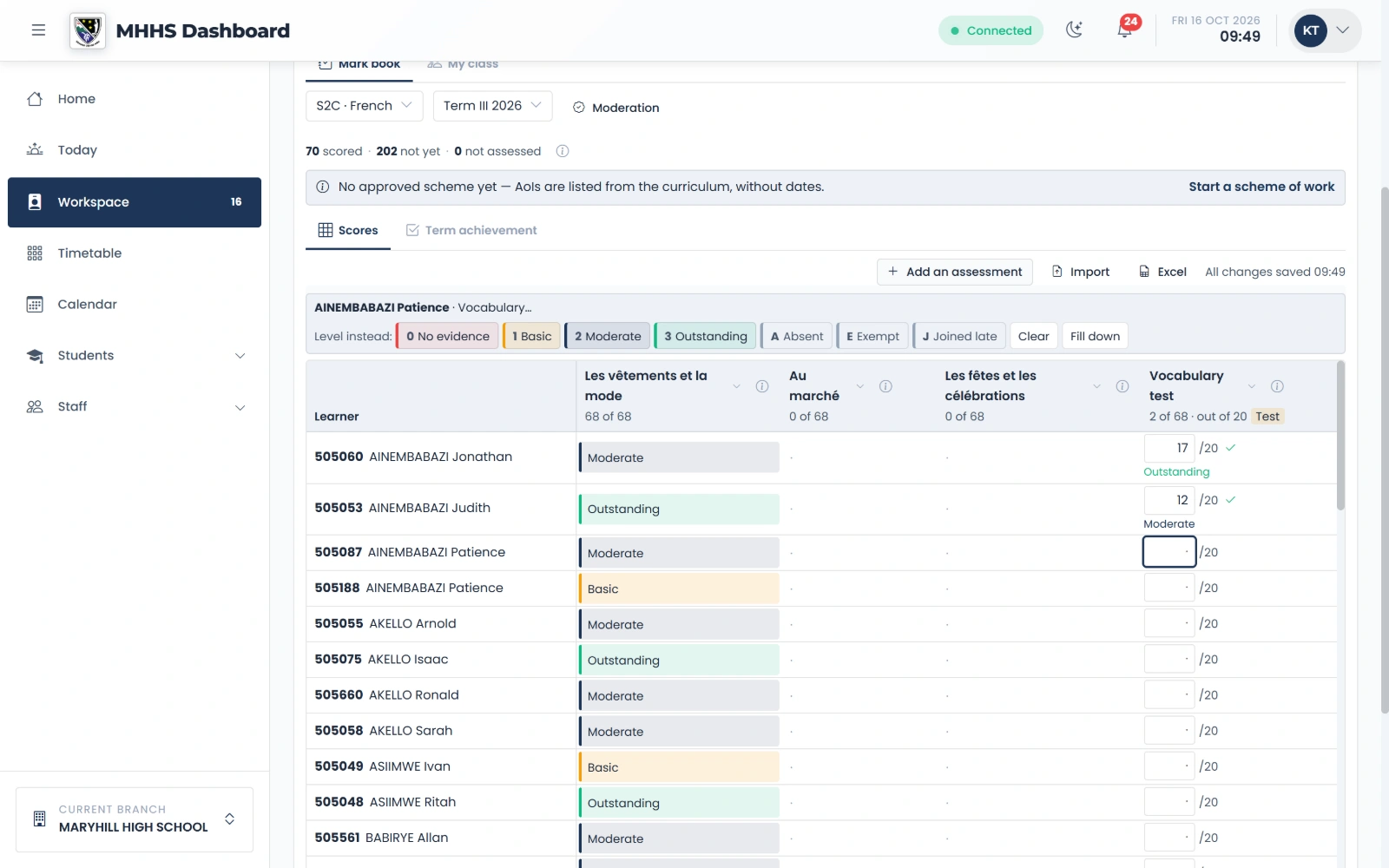Click info icon of Vocabulary test column
Screen dimensions: 1389x868
[1277, 386]
